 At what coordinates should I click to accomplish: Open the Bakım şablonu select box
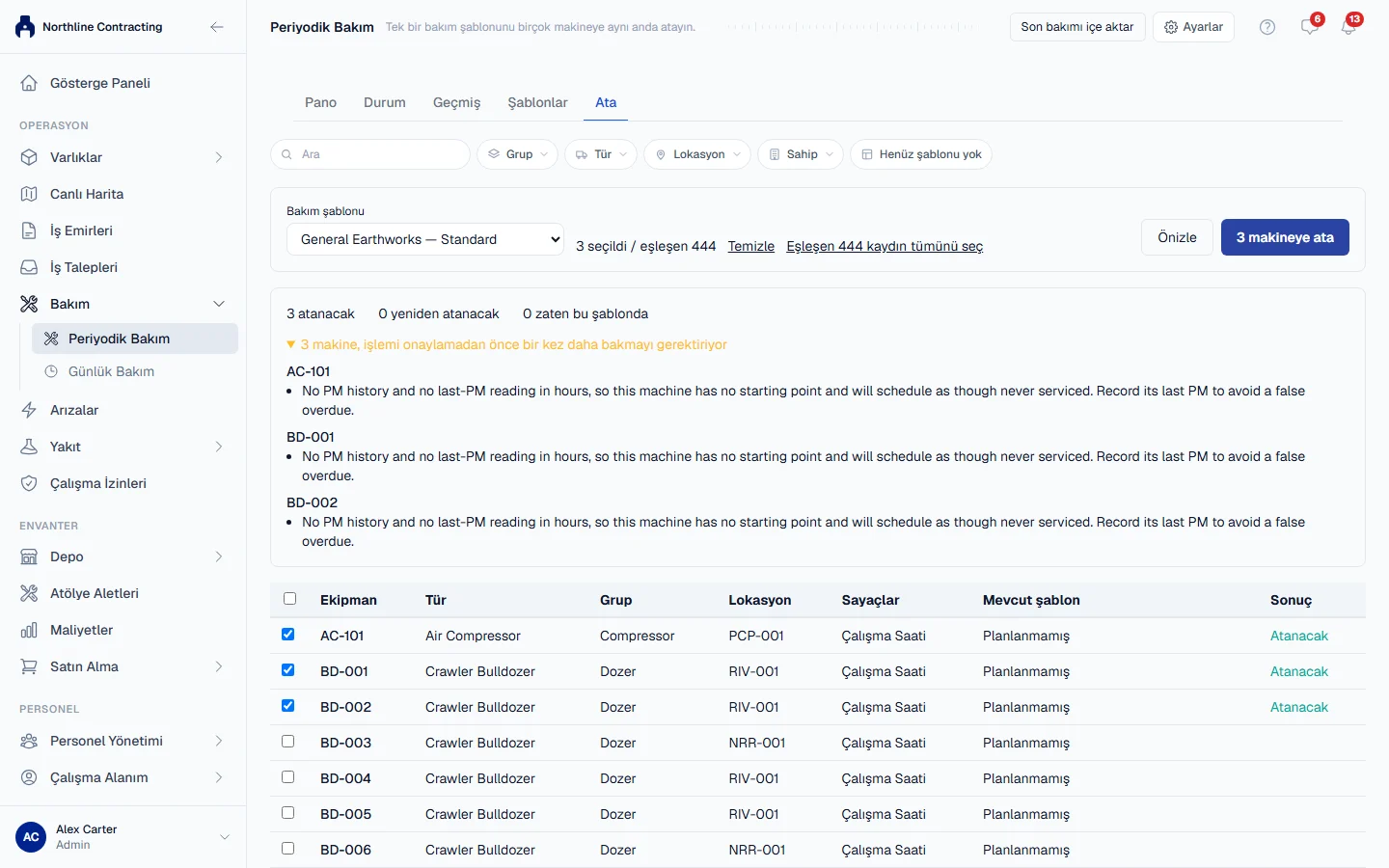pos(425,239)
